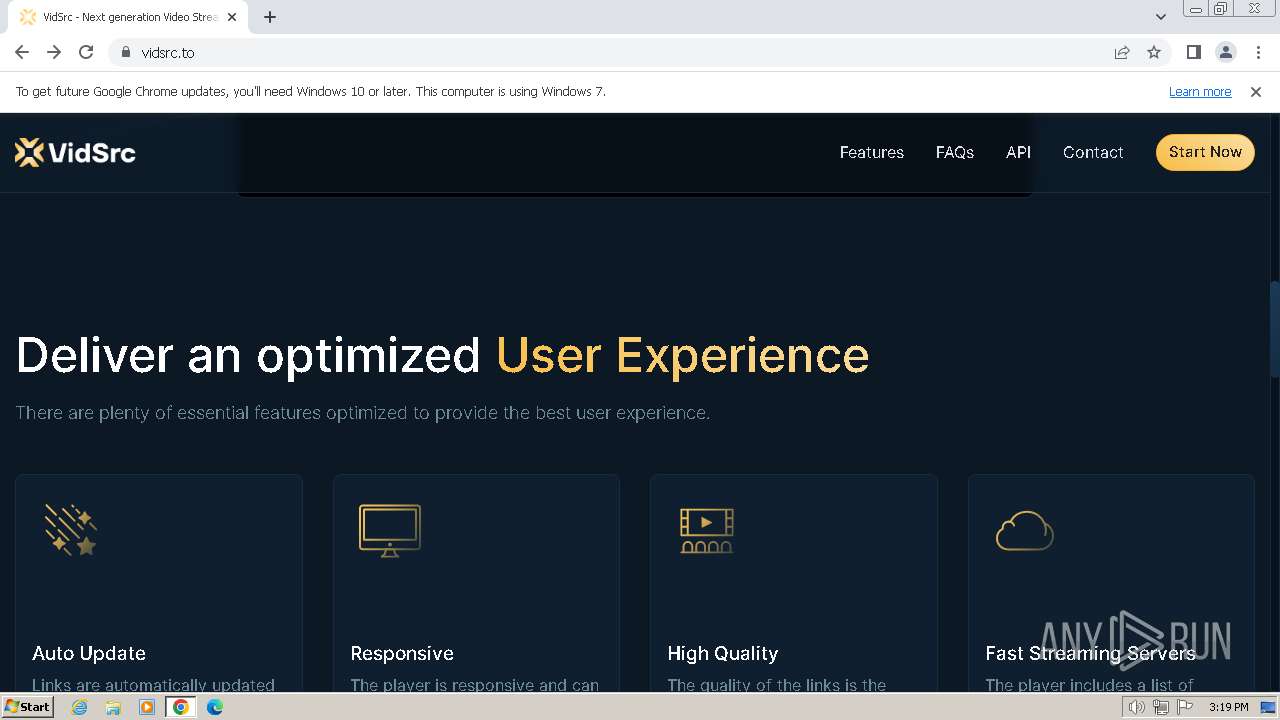Go forward in browser history

point(54,52)
